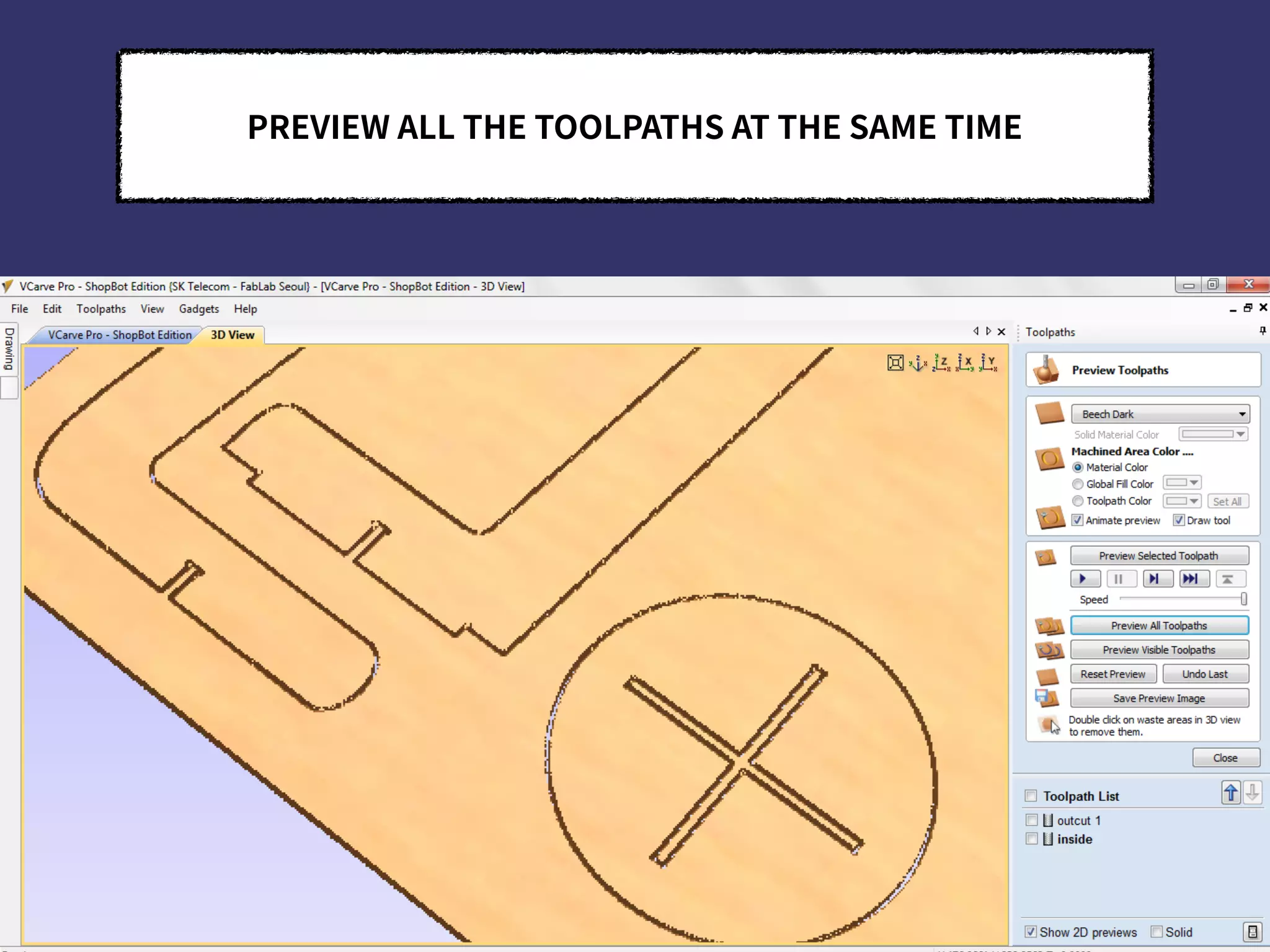Expand the Global Fill Color picker

click(1182, 483)
